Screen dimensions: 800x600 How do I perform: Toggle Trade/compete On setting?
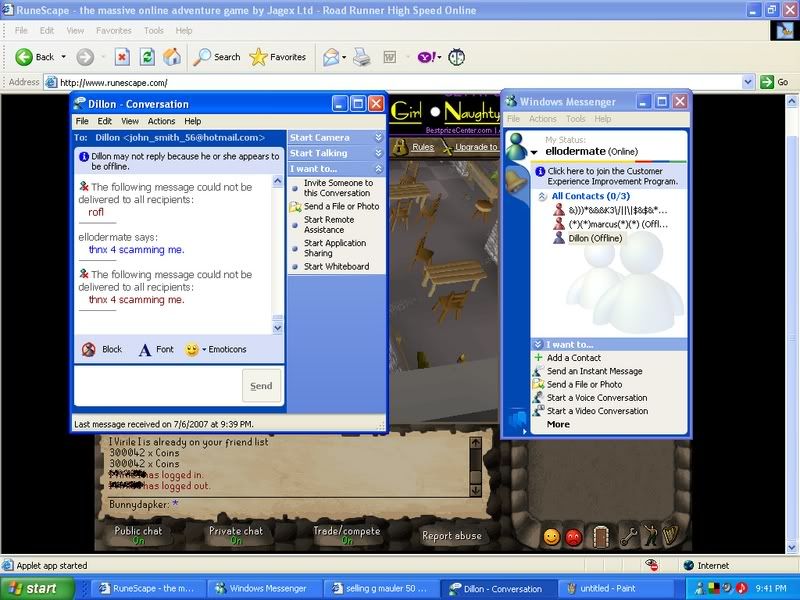click(x=346, y=535)
